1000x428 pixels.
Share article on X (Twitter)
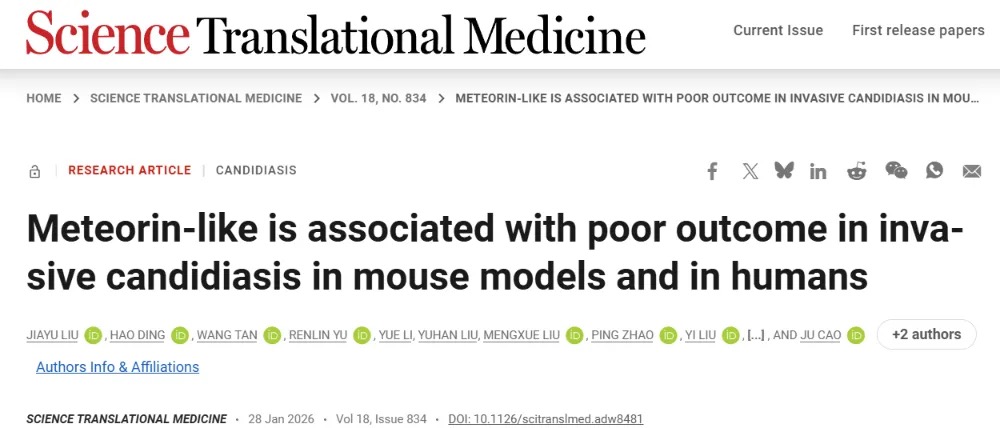pyautogui.click(x=750, y=171)
